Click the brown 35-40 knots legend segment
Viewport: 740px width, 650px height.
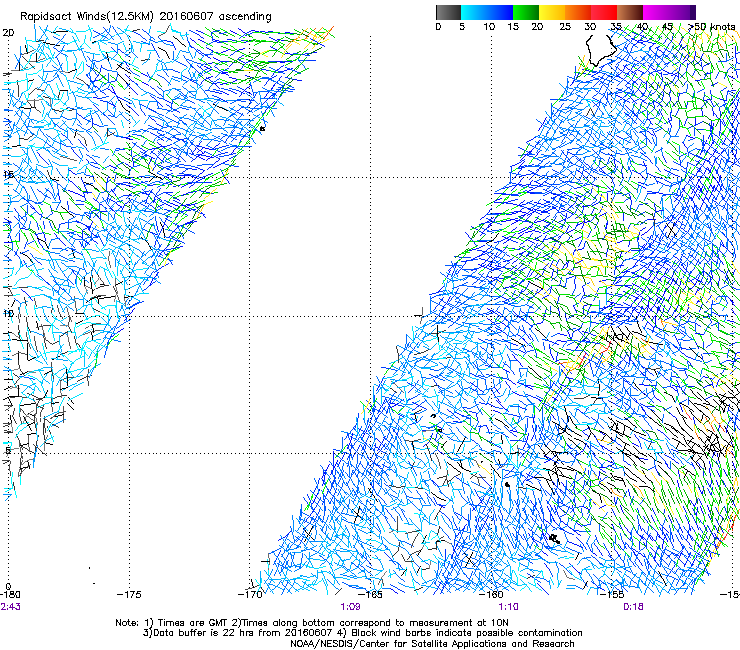[x=630, y=12]
